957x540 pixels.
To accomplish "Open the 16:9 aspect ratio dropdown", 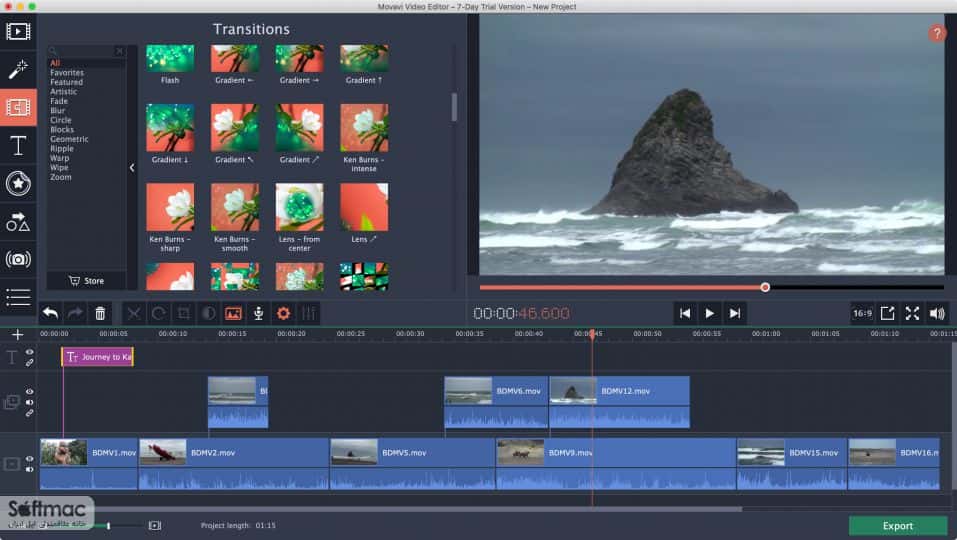I will [862, 314].
